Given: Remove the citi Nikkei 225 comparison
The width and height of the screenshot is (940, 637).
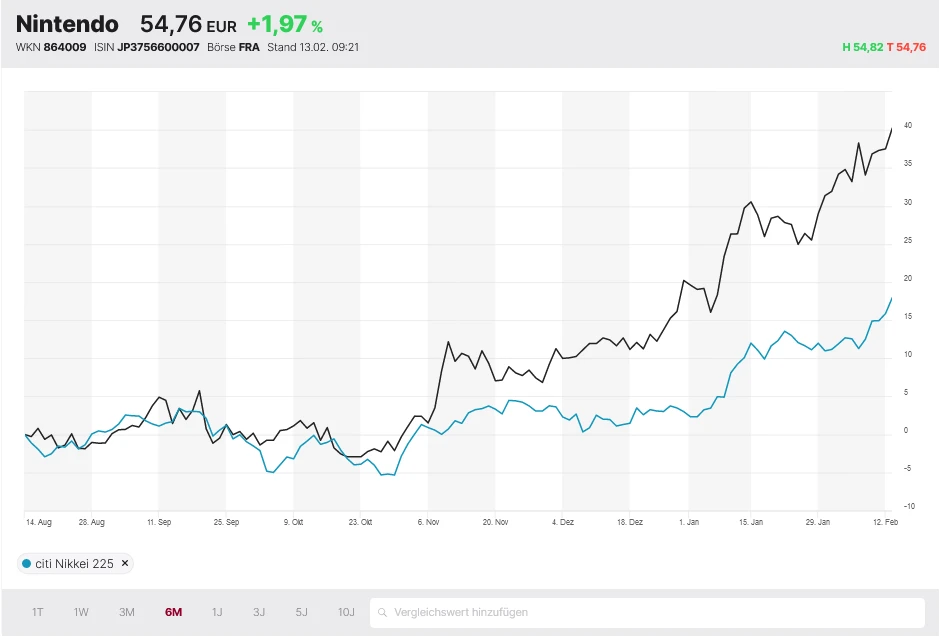Looking at the screenshot, I should coord(125,563).
